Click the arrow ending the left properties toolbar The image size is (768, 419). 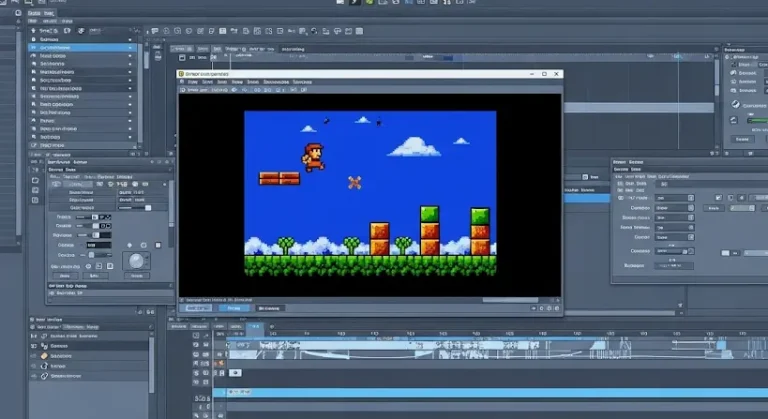tap(165, 184)
